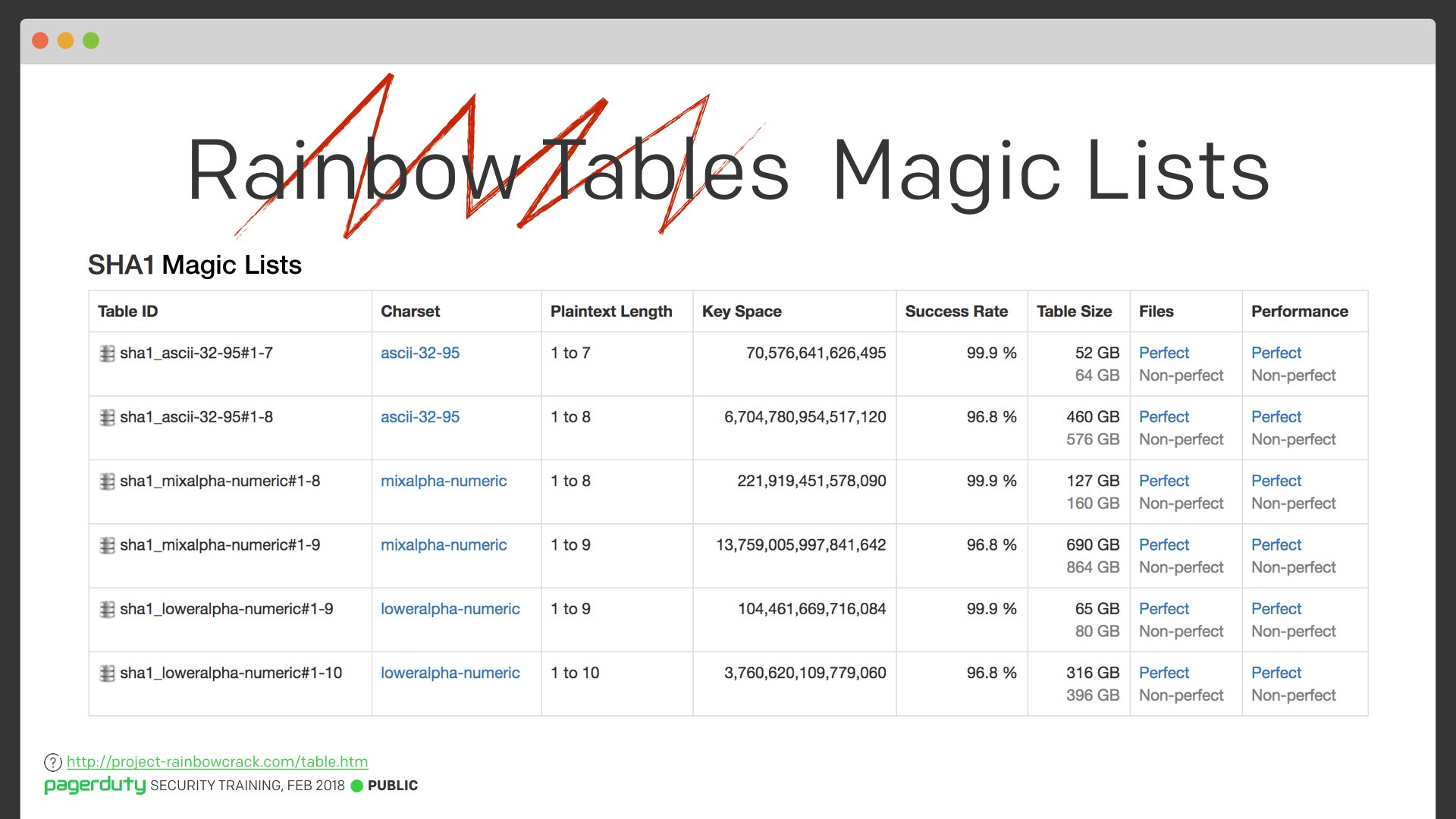
Task: Open the project-rainbowcrack.com table link
Action: [x=217, y=761]
